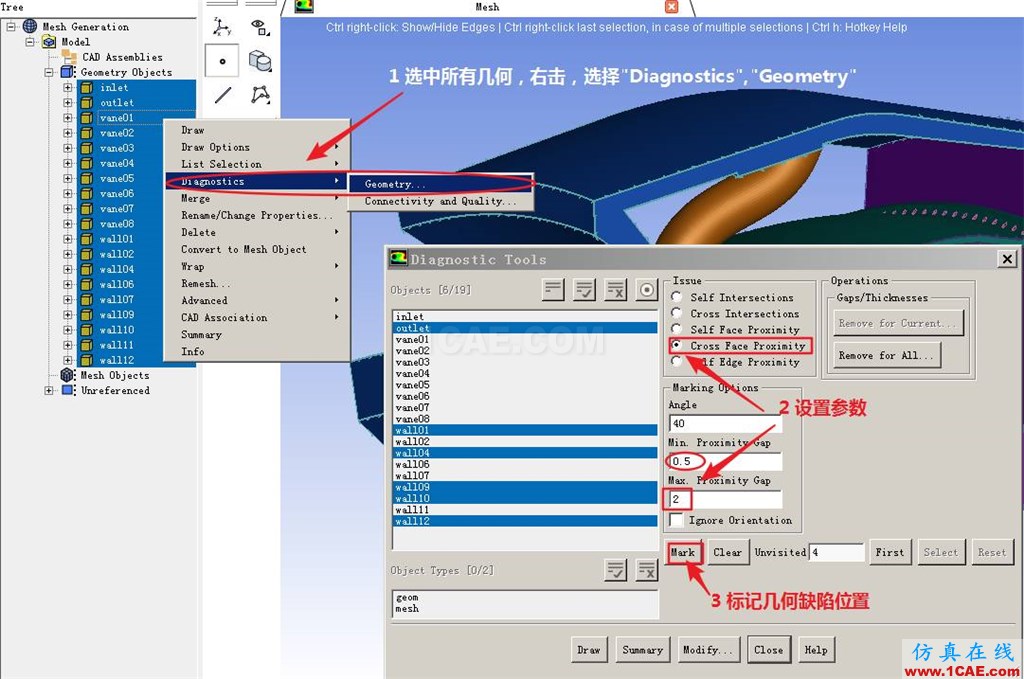1024x679 pixels.
Task: Click select-all icon above Objects list
Action: (584, 289)
